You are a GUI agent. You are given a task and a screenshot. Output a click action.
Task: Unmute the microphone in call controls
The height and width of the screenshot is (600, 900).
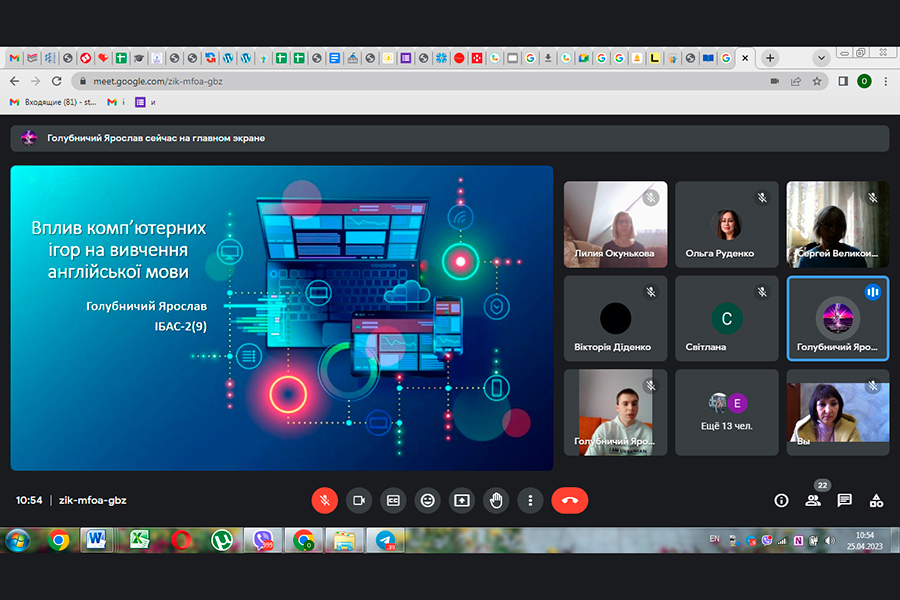pos(324,500)
